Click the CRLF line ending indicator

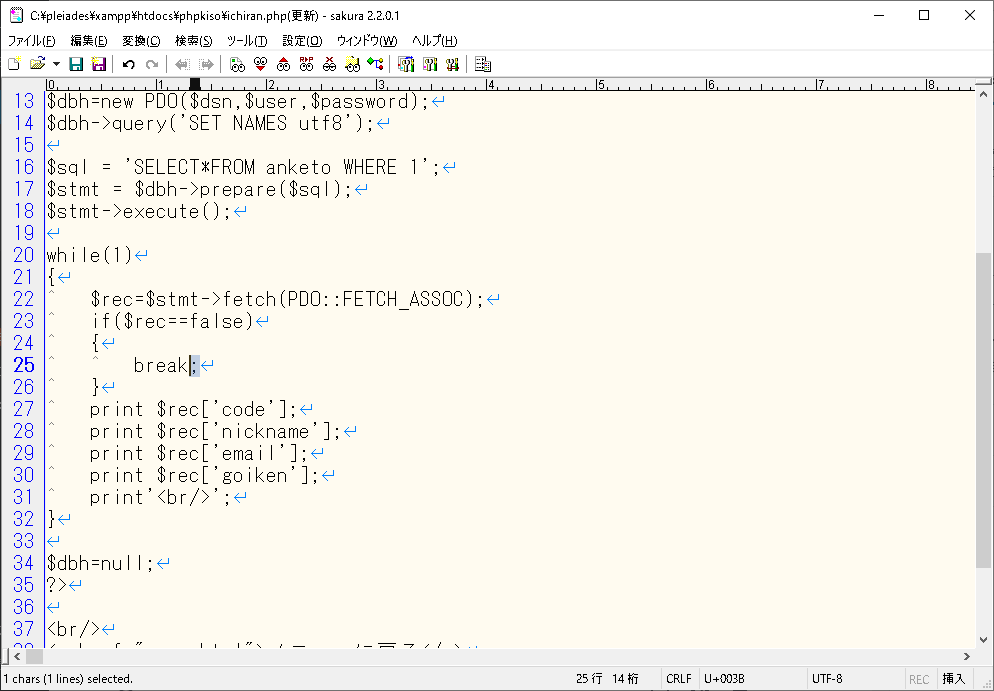[x=678, y=679]
